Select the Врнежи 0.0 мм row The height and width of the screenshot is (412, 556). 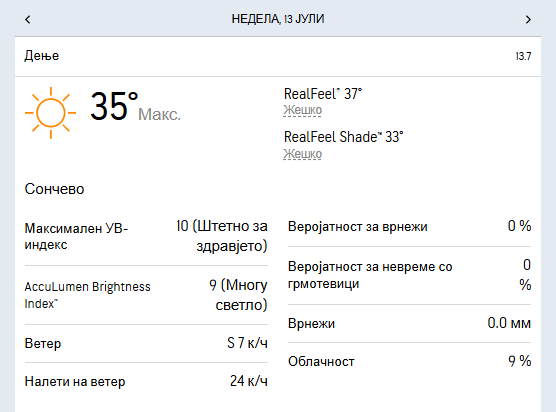410,323
